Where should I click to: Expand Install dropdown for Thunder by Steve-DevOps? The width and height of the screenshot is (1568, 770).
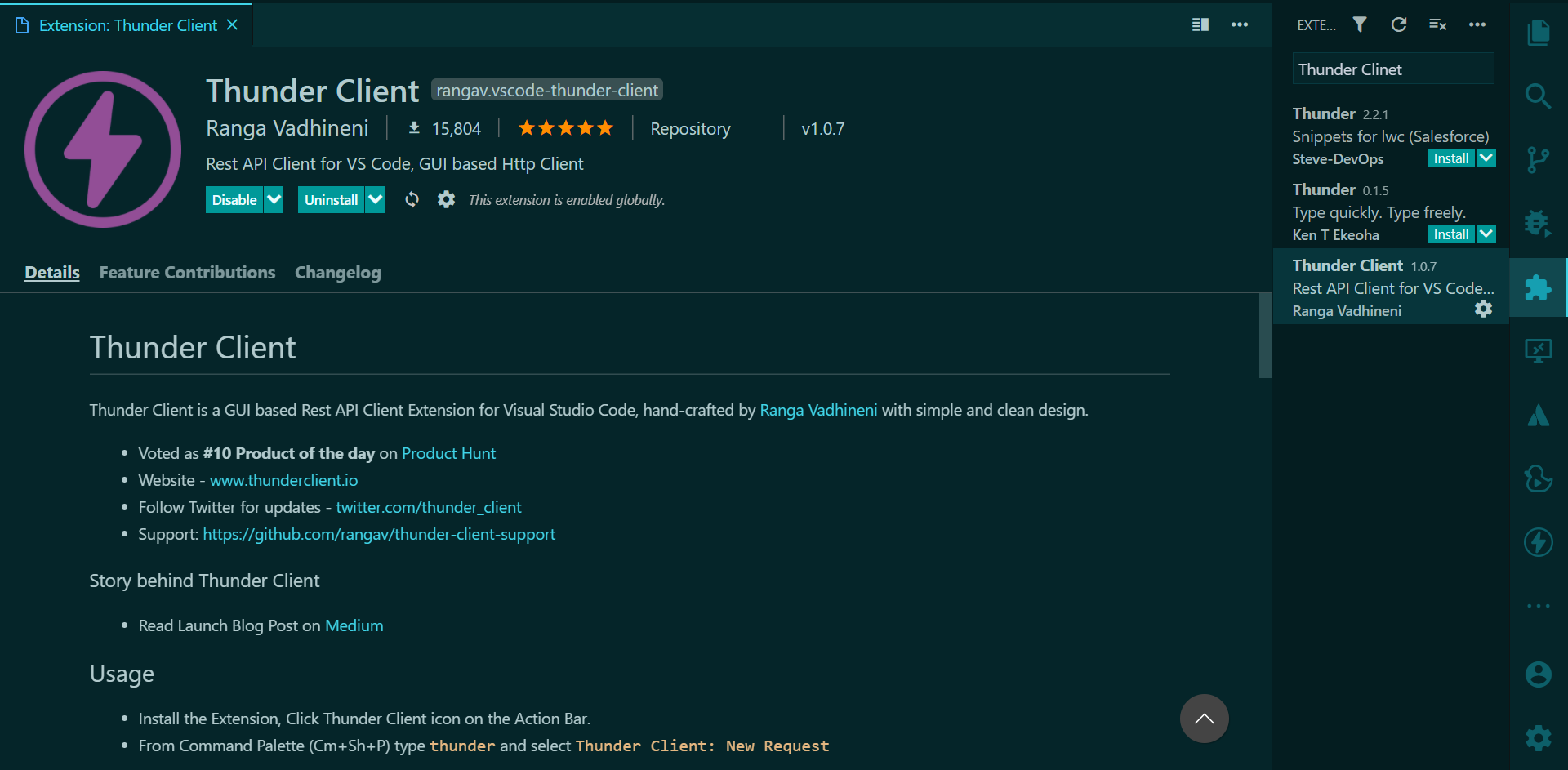point(1486,158)
